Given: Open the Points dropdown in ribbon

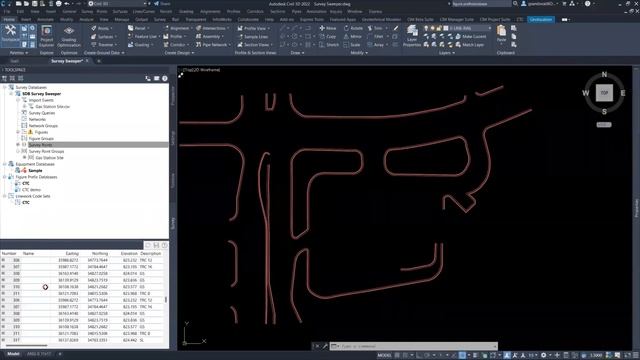Looking at the screenshot, I should 102,28.
